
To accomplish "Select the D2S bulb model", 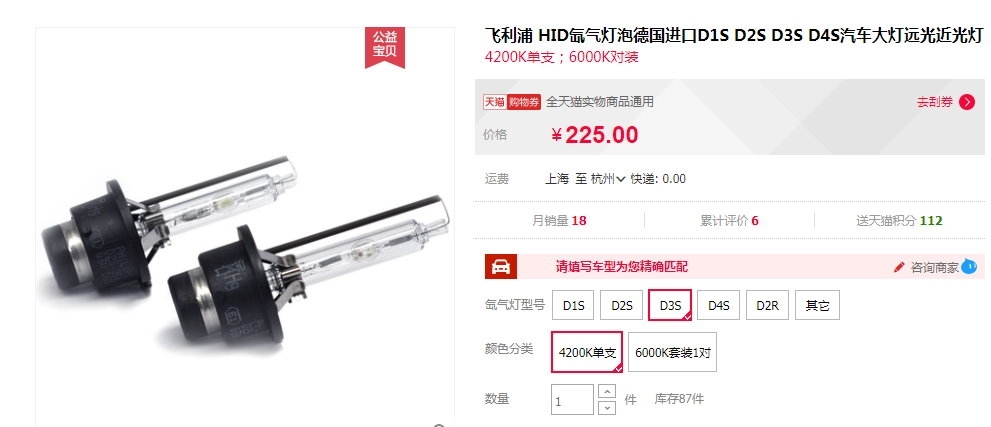I will [621, 306].
